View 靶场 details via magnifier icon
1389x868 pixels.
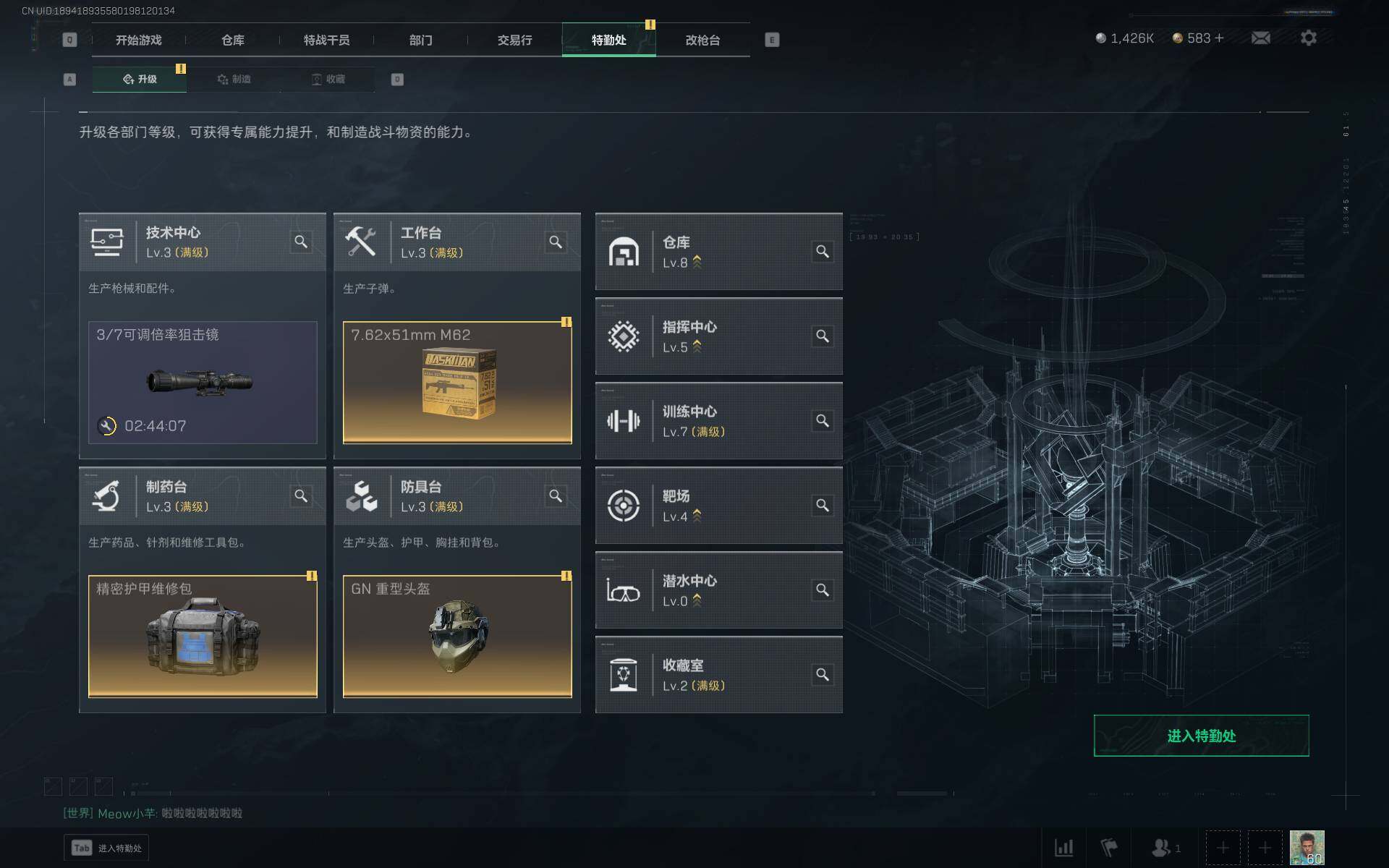823,506
